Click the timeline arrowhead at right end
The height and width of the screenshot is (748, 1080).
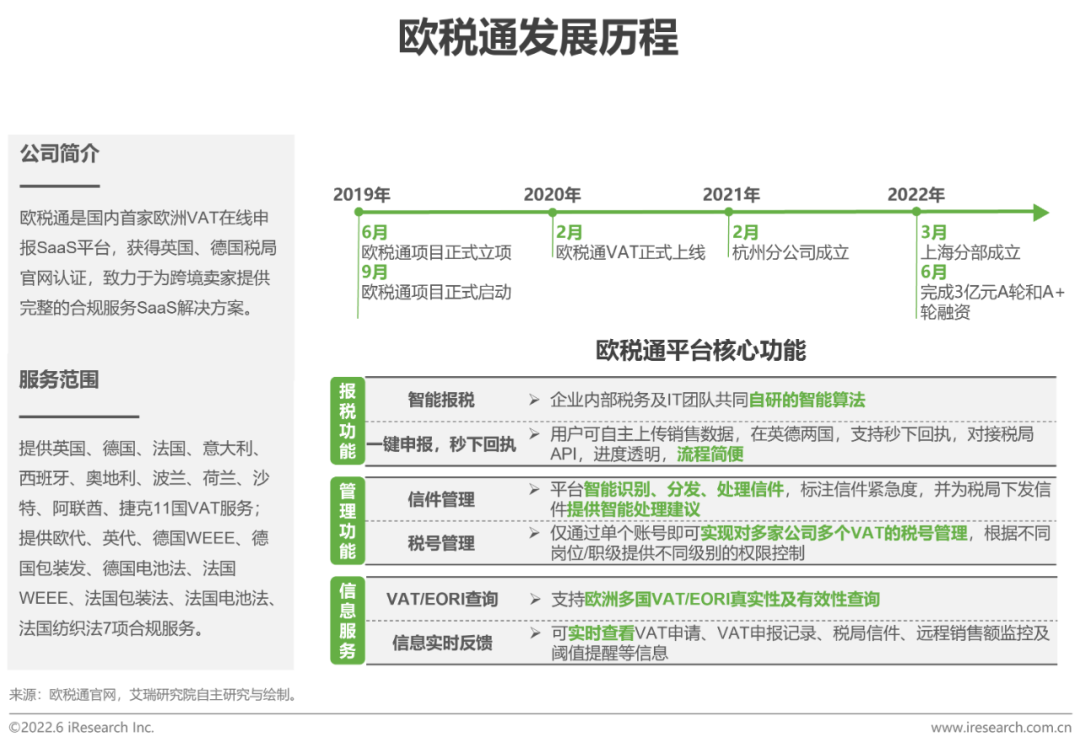pos(1041,212)
